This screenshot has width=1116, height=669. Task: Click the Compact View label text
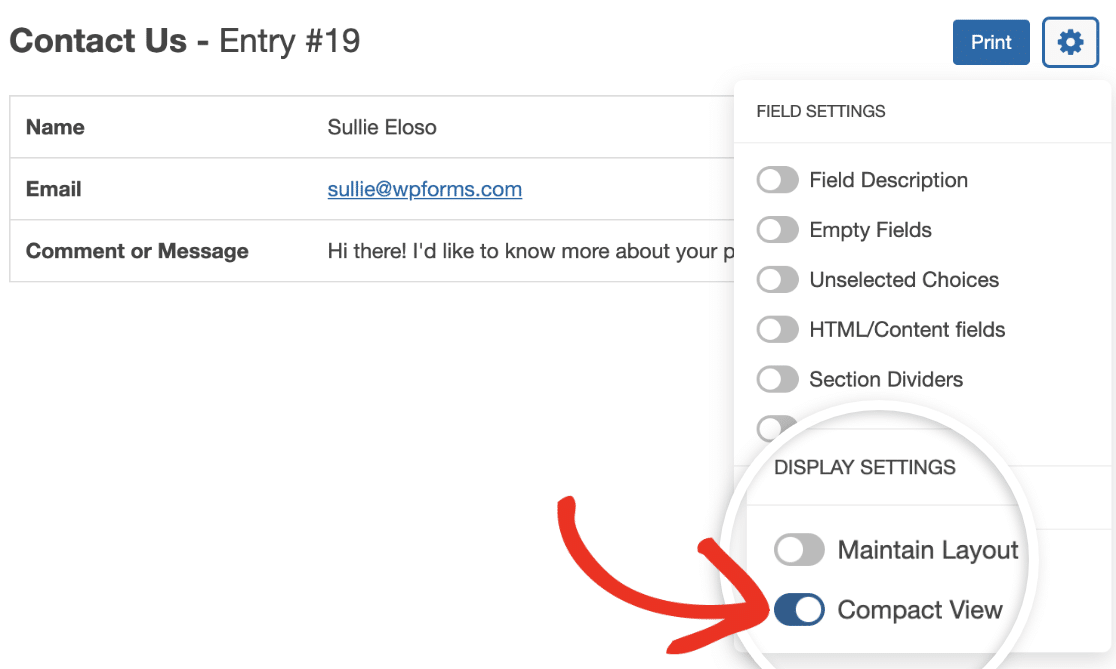coord(920,610)
